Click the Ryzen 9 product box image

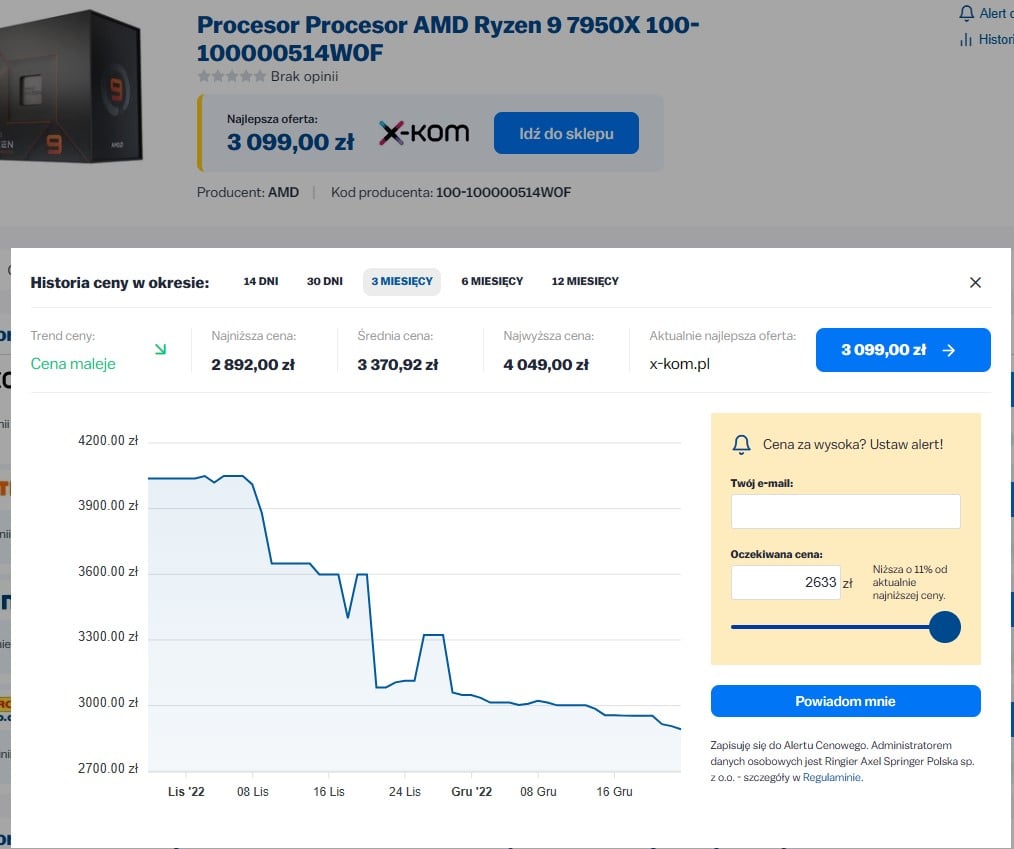pos(71,86)
